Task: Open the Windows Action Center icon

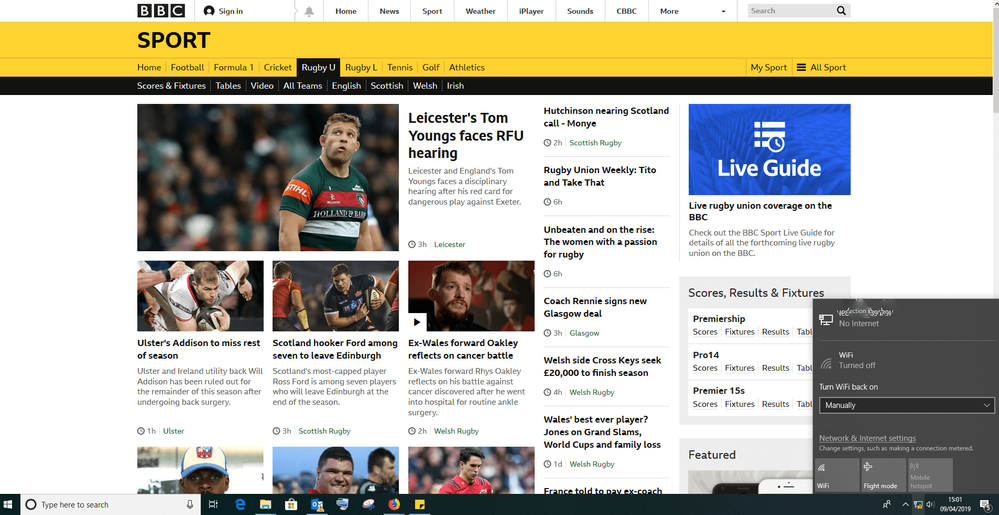Action: click(984, 504)
